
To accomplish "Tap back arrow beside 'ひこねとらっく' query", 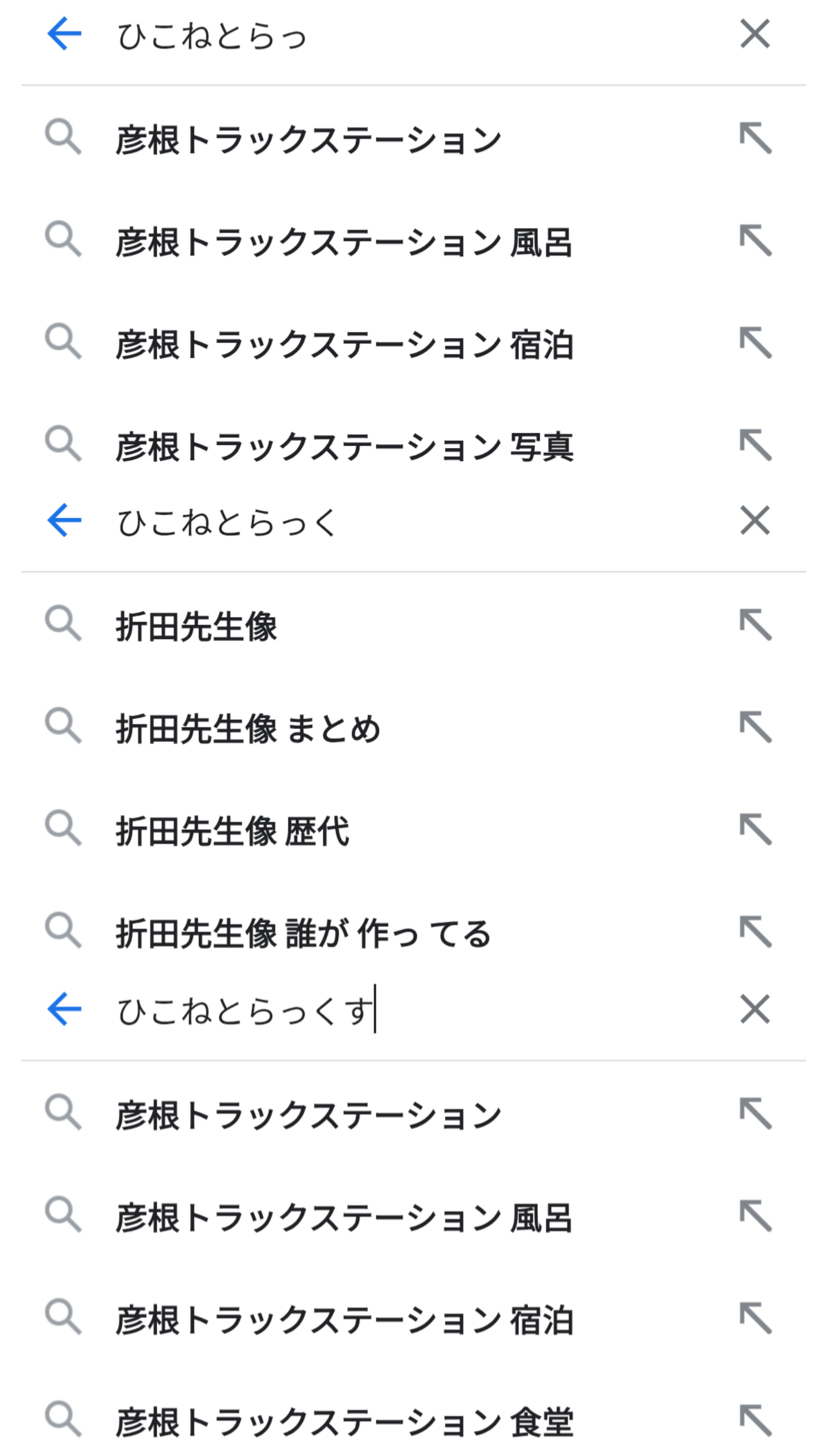I will [64, 521].
